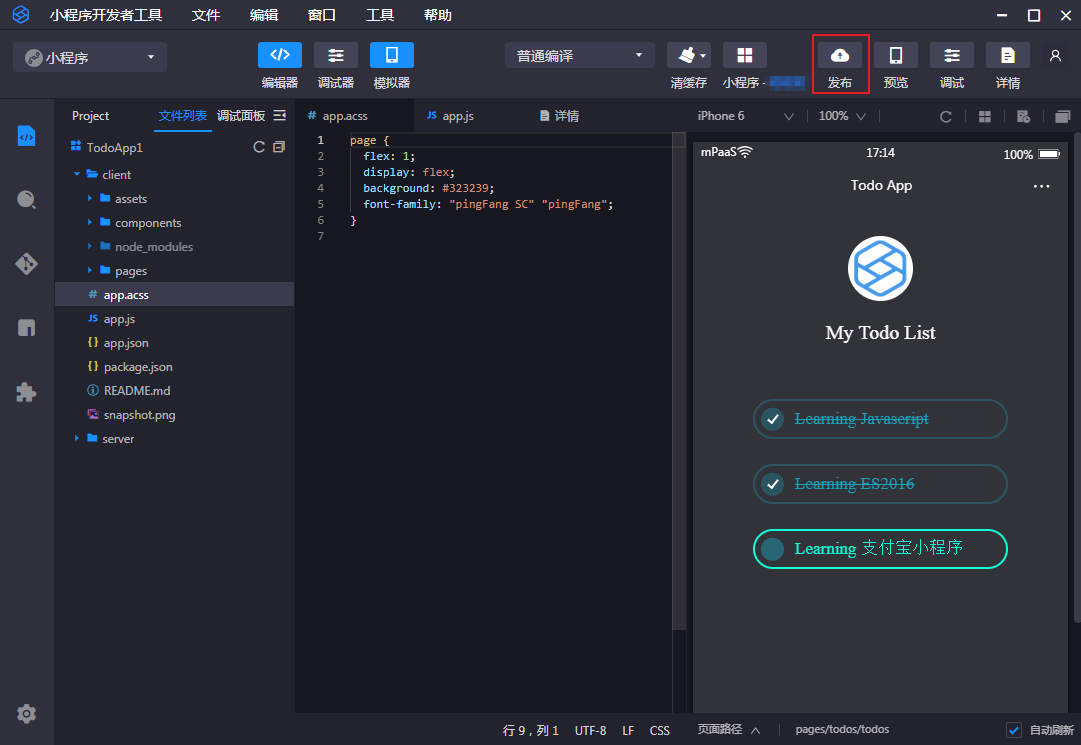The image size is (1081, 745).
Task: Click the 发布 publish cloud icon
Action: tap(840, 55)
